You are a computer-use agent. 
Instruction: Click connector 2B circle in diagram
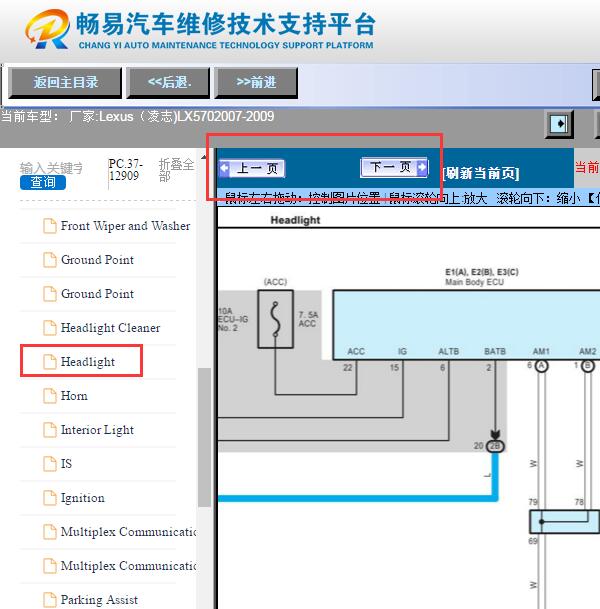(x=495, y=446)
